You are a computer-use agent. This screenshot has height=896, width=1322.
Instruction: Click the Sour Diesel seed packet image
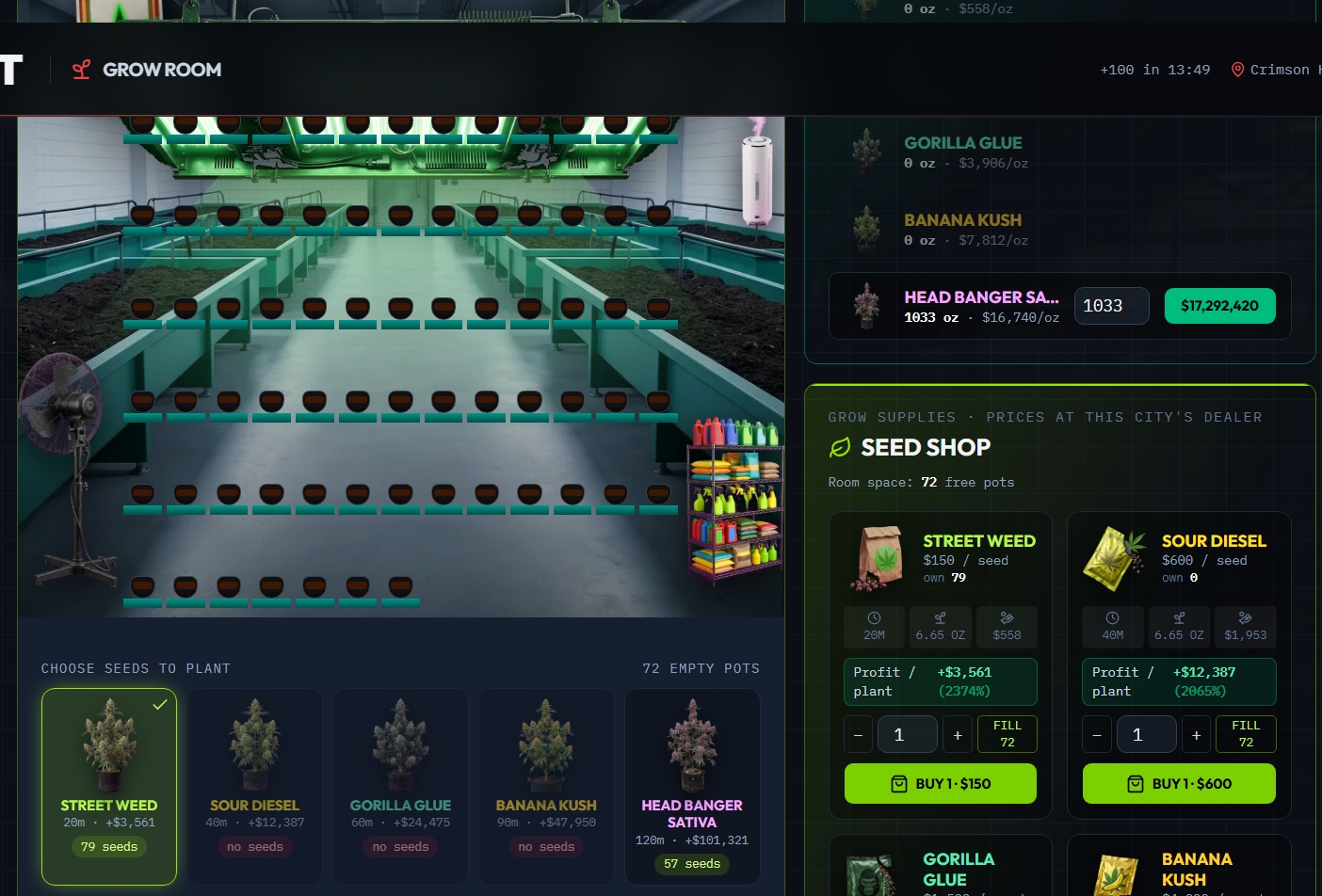pyautogui.click(x=1116, y=558)
